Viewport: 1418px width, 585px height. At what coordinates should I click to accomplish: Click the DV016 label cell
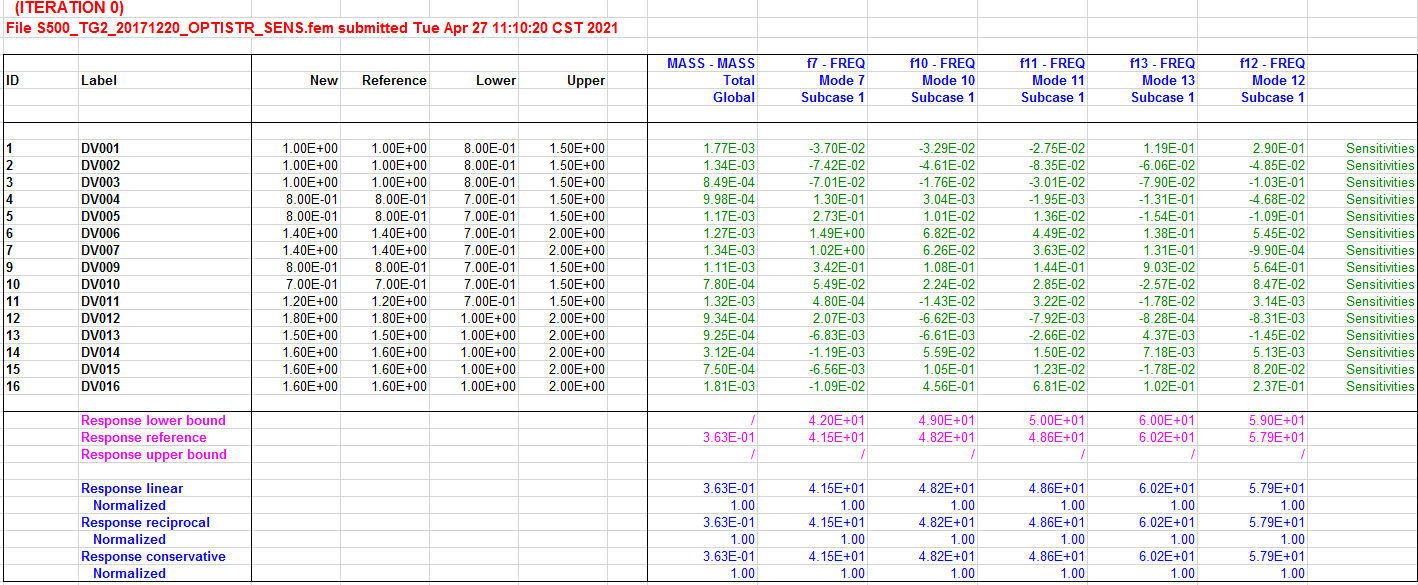pyautogui.click(x=100, y=387)
